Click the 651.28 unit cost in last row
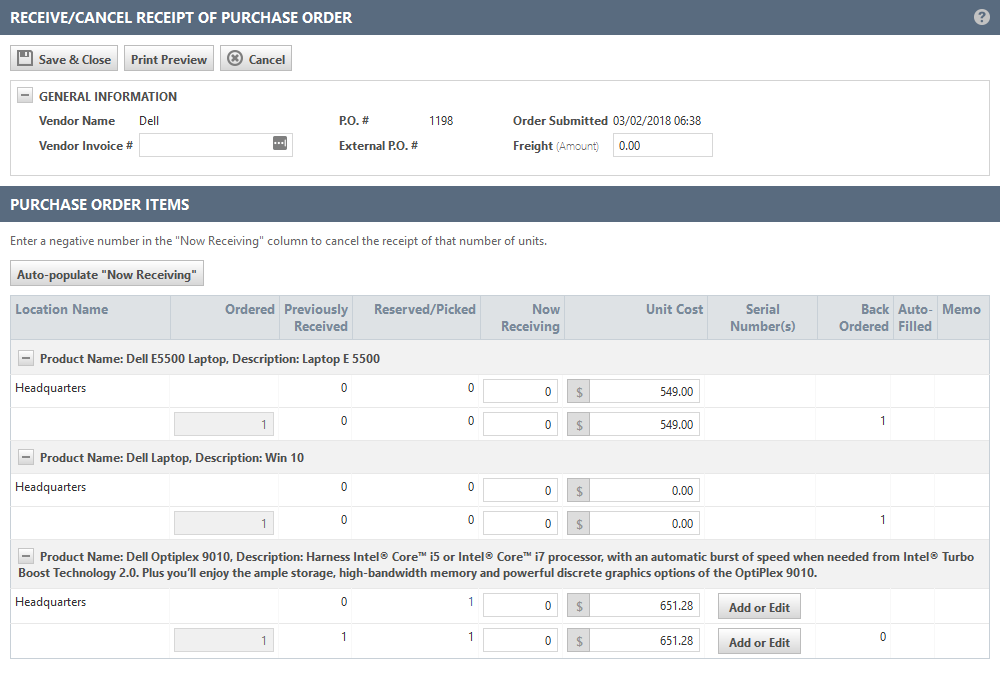 [644, 640]
